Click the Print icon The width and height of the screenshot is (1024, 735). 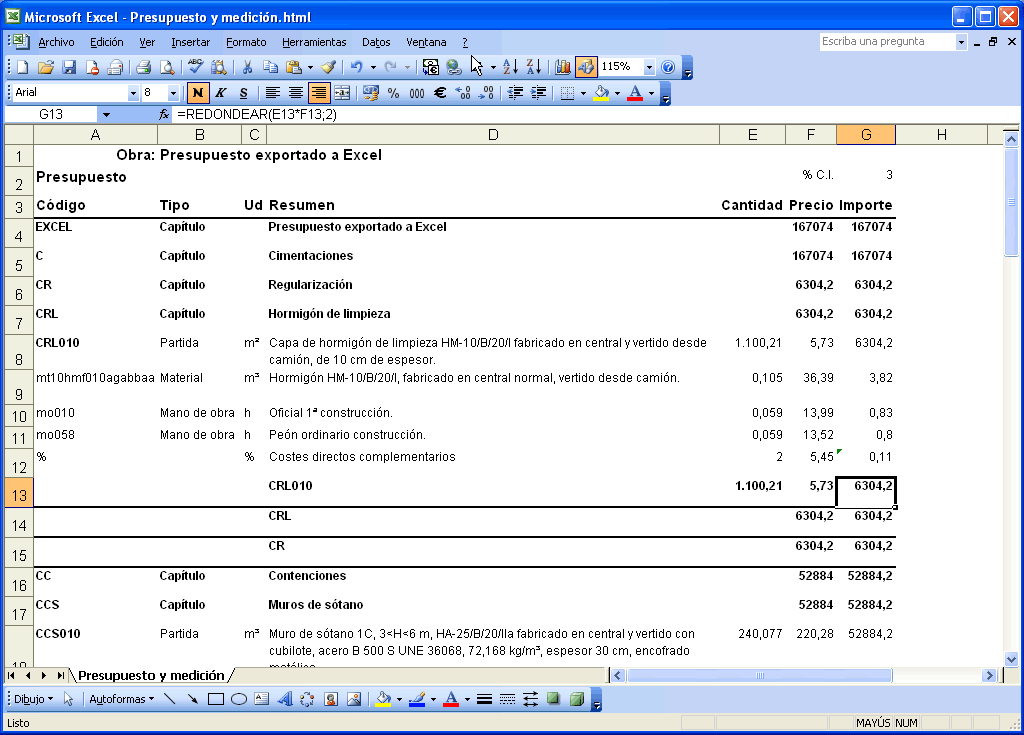coord(144,67)
